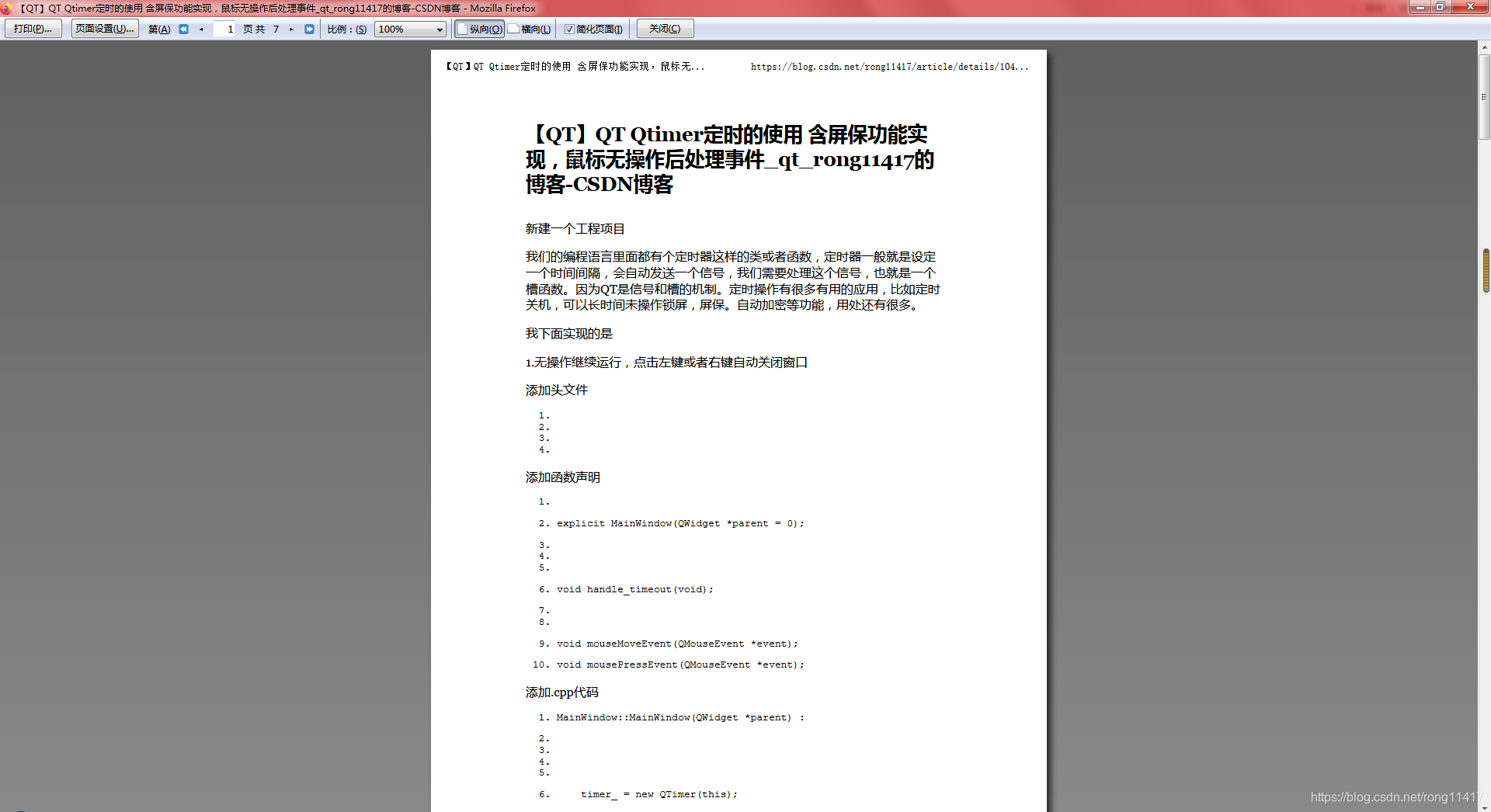Click the code line void mouseMoveEvent
The width and height of the screenshot is (1491, 812).
pos(677,644)
